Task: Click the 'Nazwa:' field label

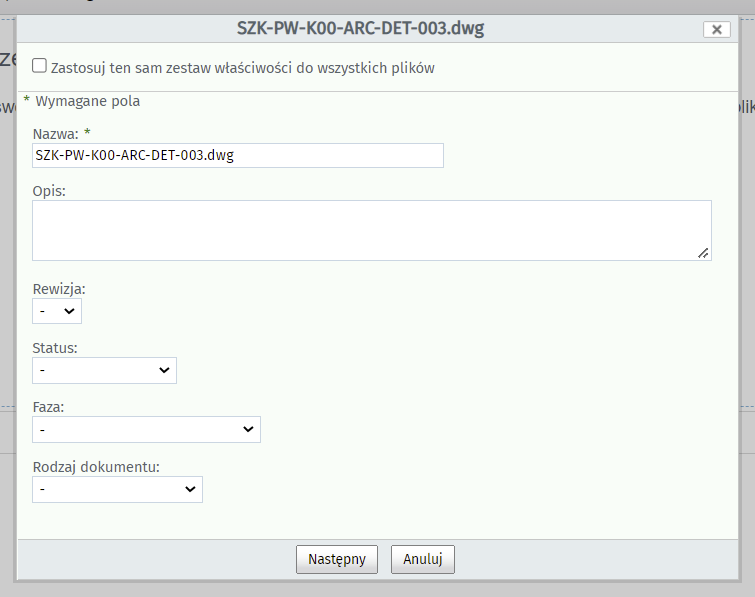Action: coord(56,133)
